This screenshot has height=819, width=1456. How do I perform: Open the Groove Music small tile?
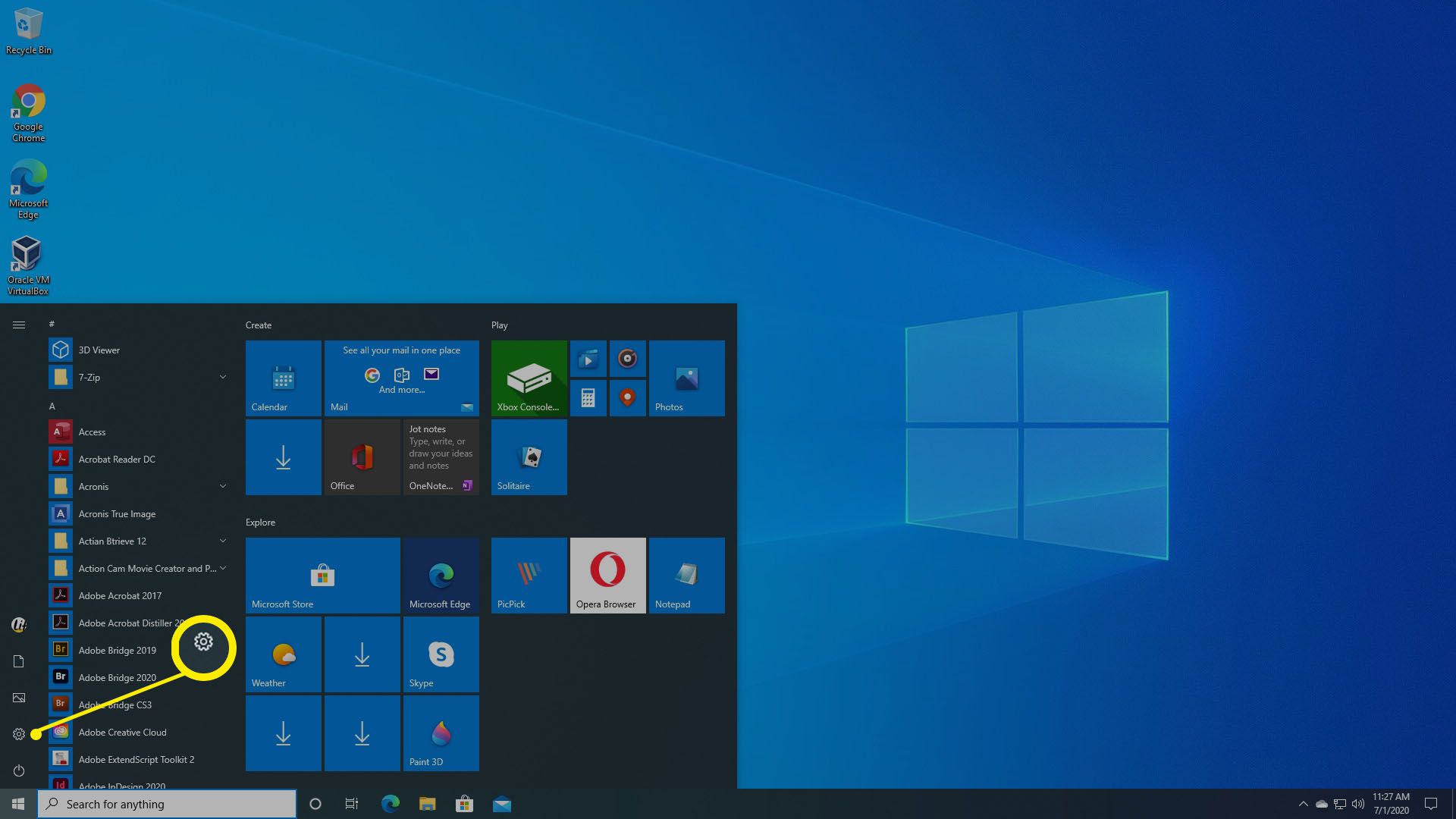click(x=627, y=359)
